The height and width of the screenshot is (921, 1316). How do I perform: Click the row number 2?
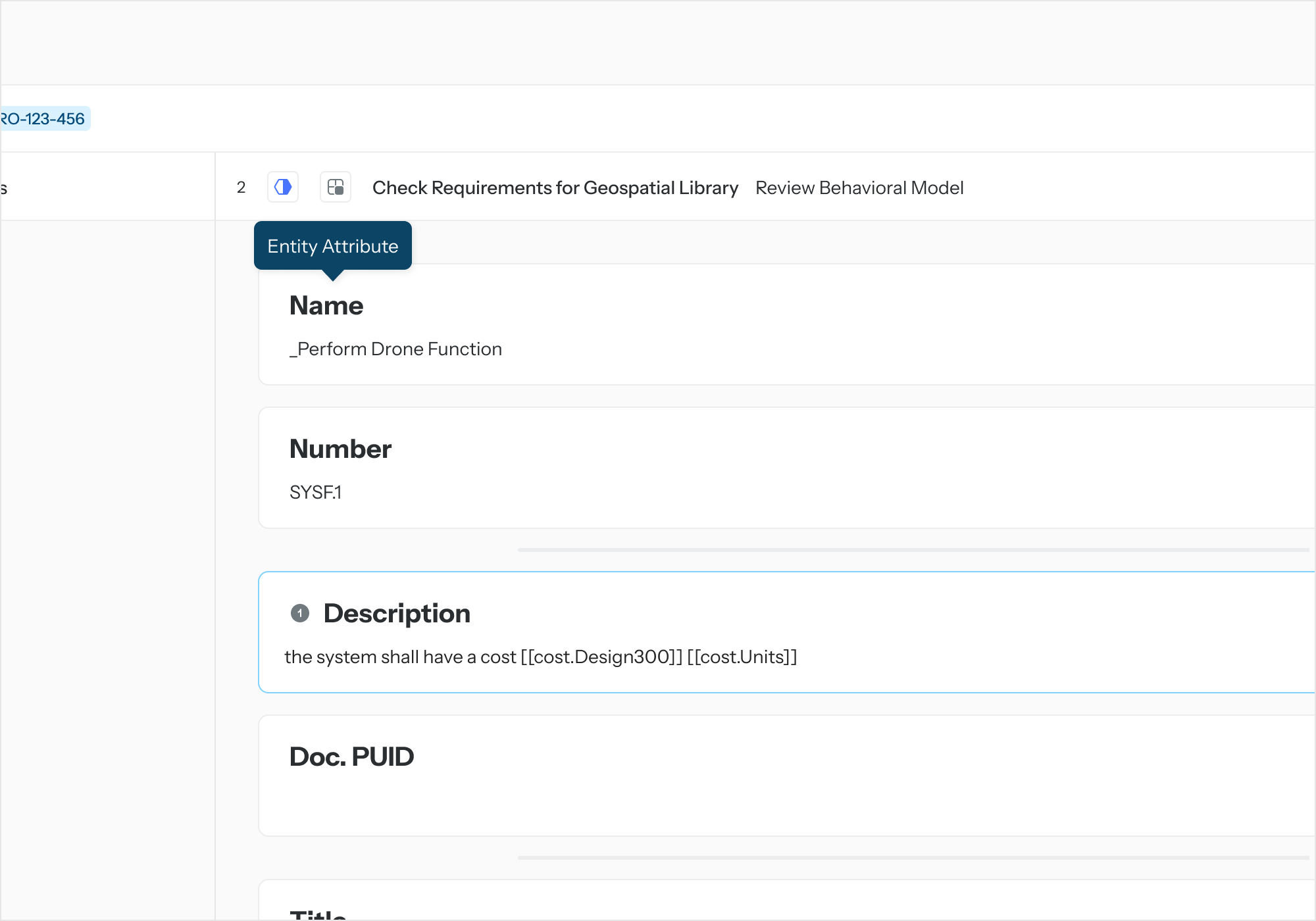241,187
